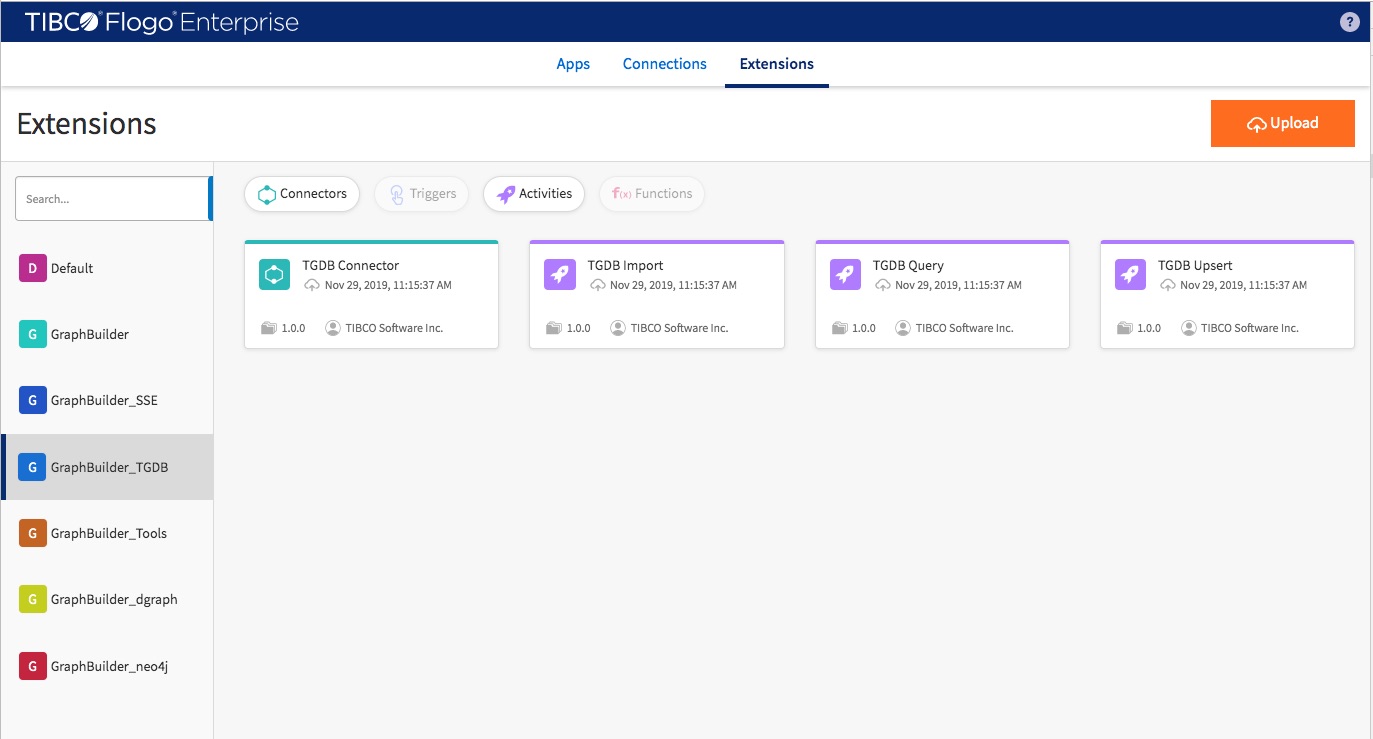Focus the Search extensions field
The height and width of the screenshot is (739, 1373).
point(112,199)
